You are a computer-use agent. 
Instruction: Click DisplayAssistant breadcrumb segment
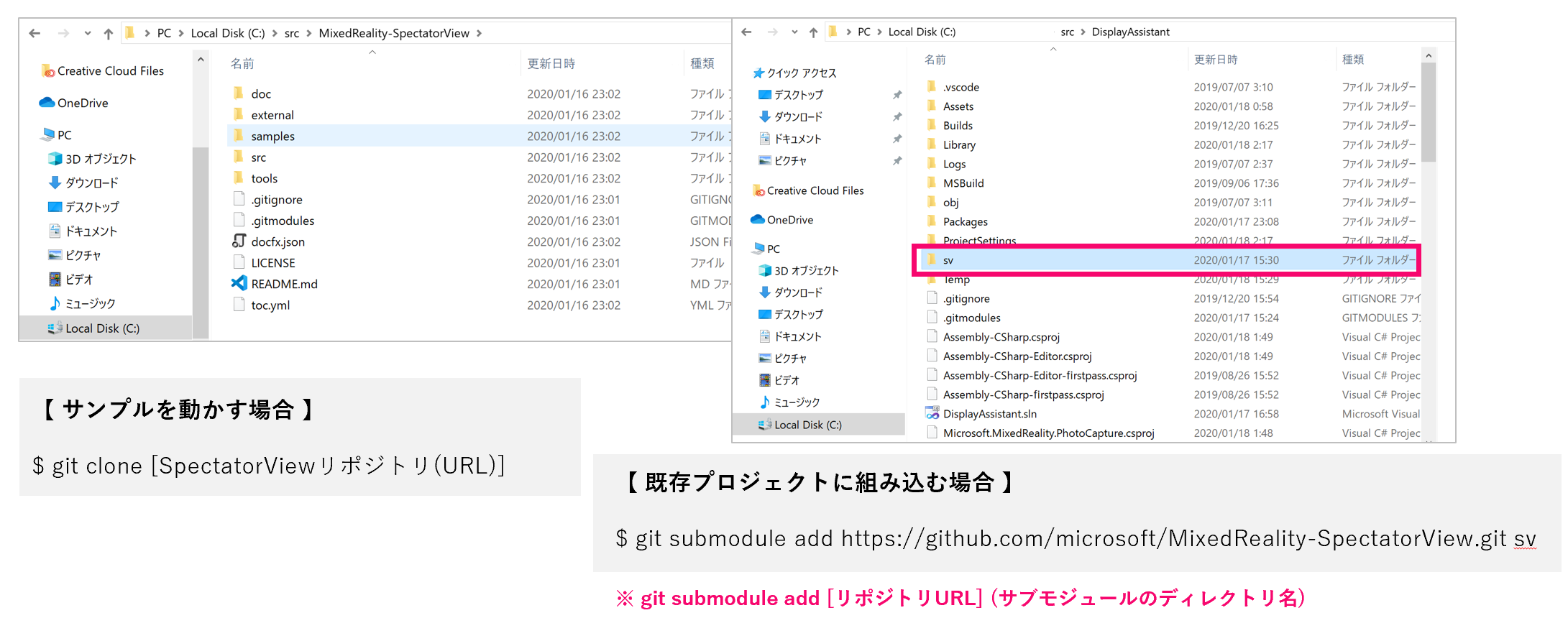(1131, 32)
